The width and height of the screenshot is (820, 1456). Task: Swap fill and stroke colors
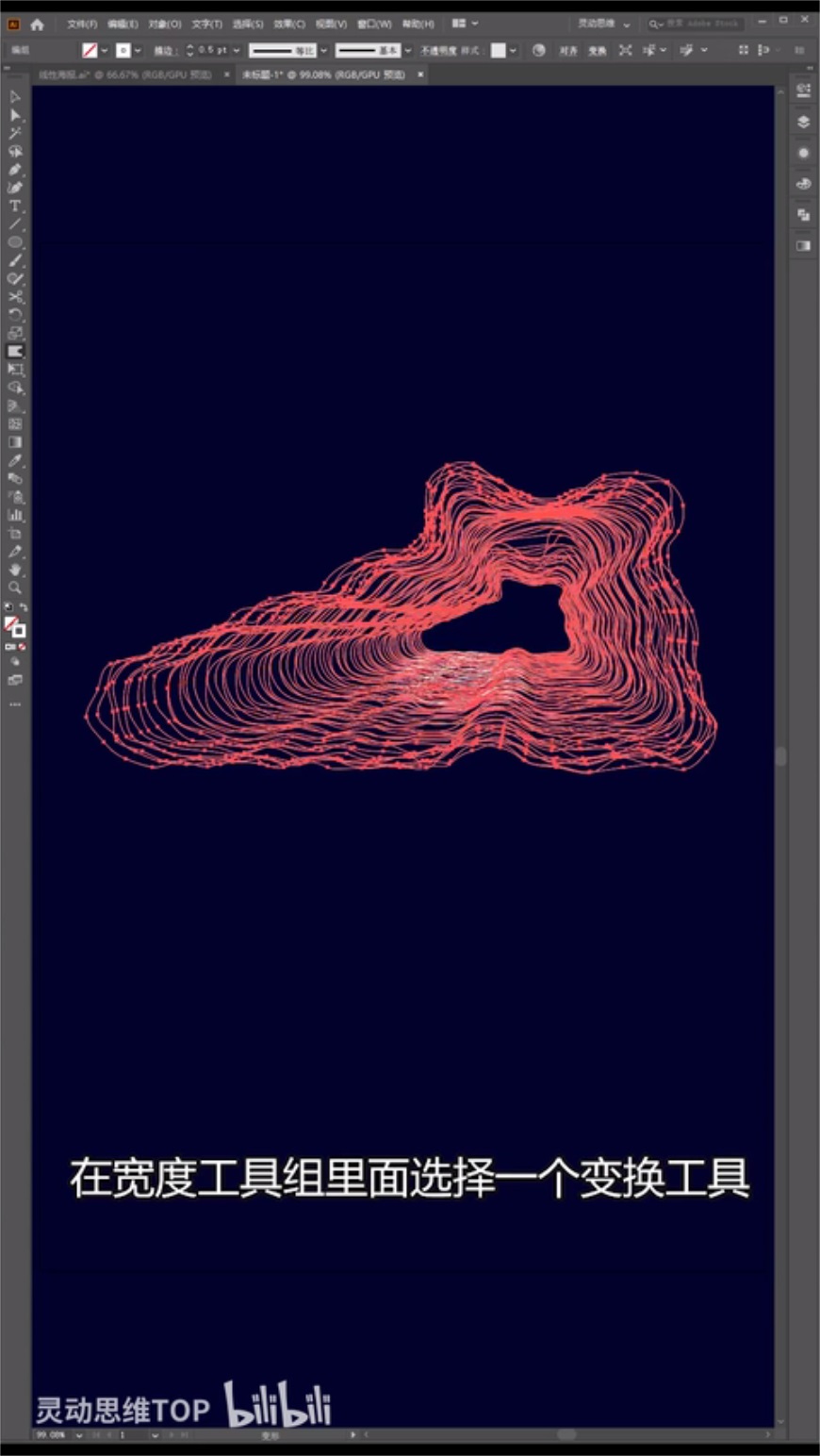click(24, 608)
